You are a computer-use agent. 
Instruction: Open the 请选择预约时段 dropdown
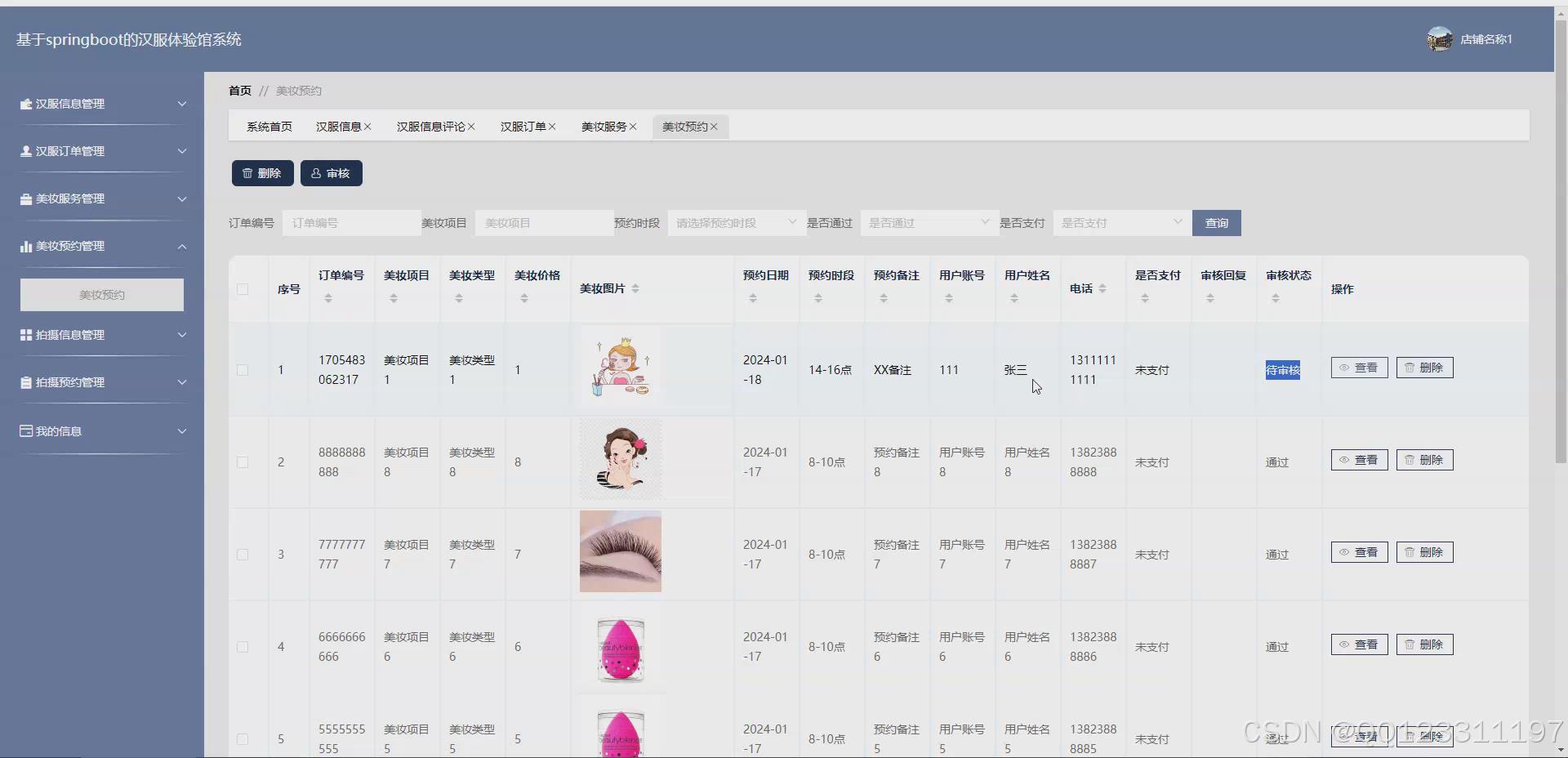(x=734, y=222)
